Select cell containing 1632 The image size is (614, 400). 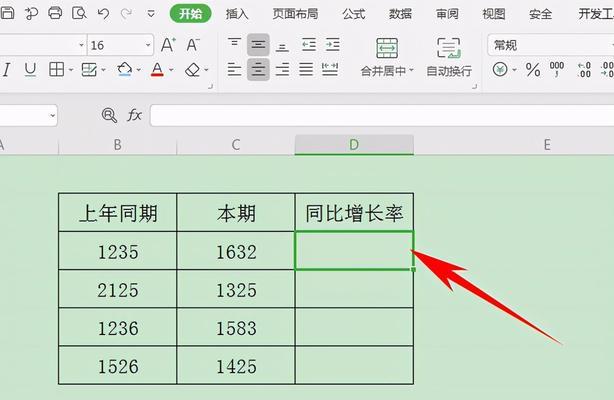pyautogui.click(x=236, y=251)
